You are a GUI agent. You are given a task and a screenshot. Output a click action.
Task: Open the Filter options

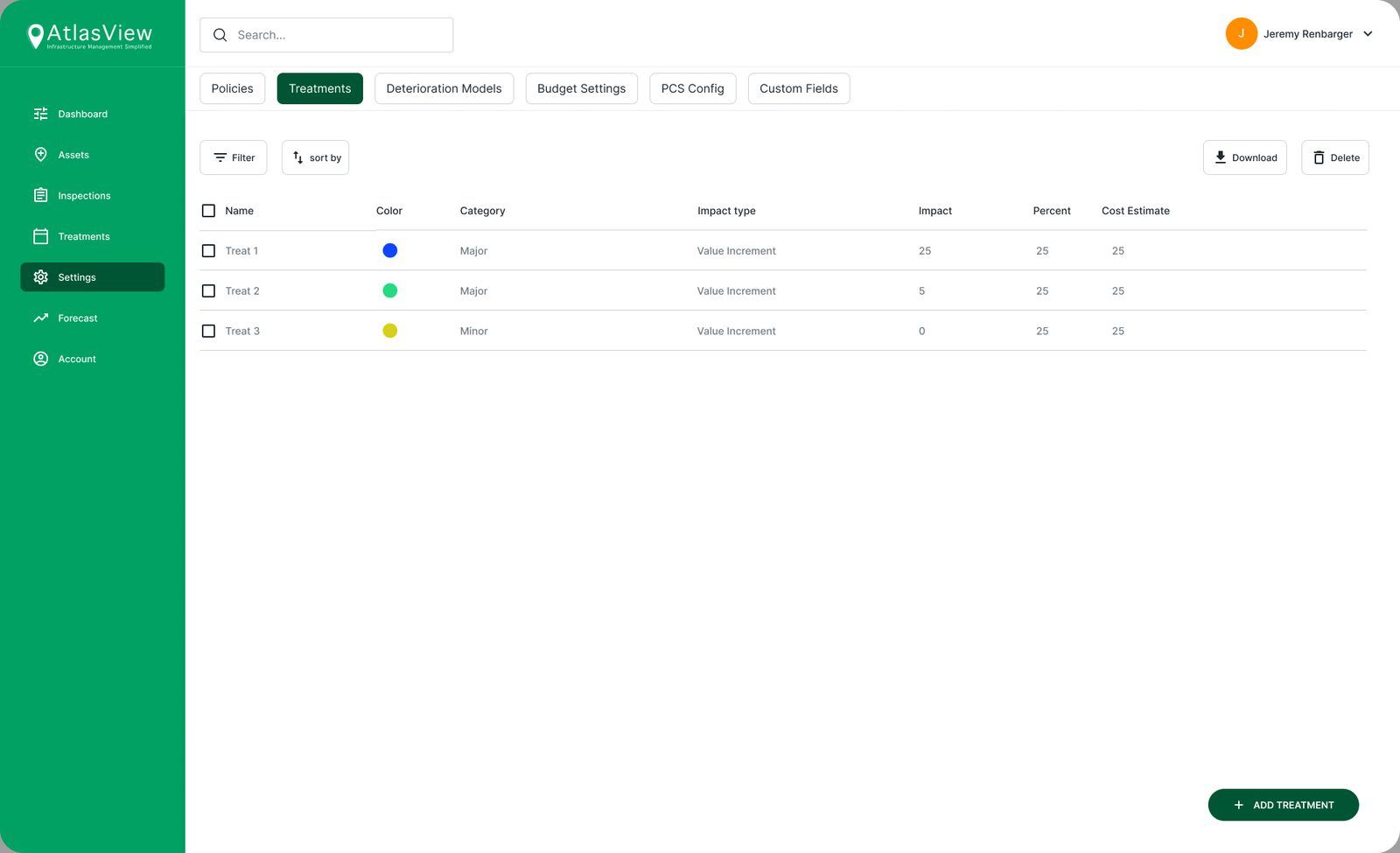(x=233, y=157)
